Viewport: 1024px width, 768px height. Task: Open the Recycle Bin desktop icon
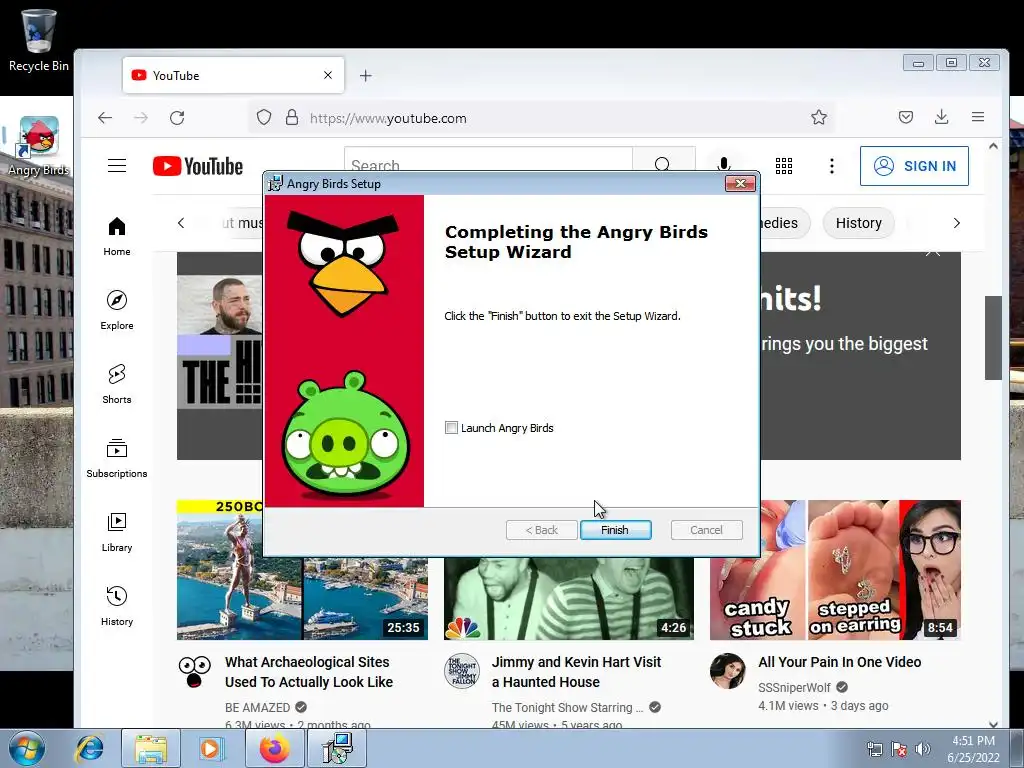pyautogui.click(x=39, y=39)
